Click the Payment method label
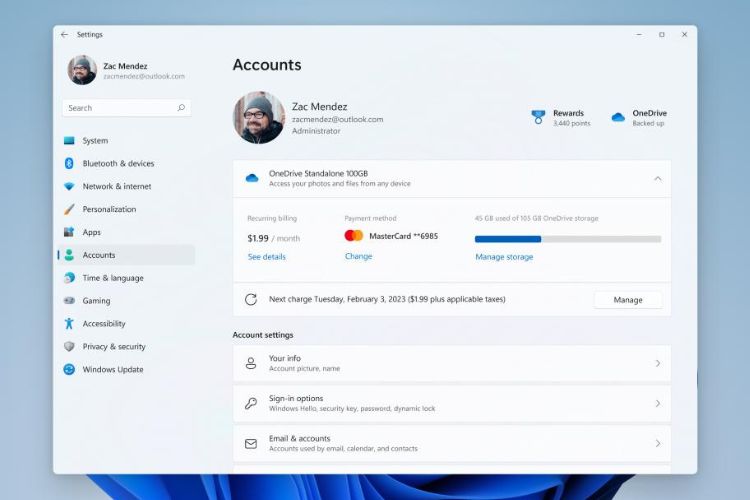 point(370,218)
